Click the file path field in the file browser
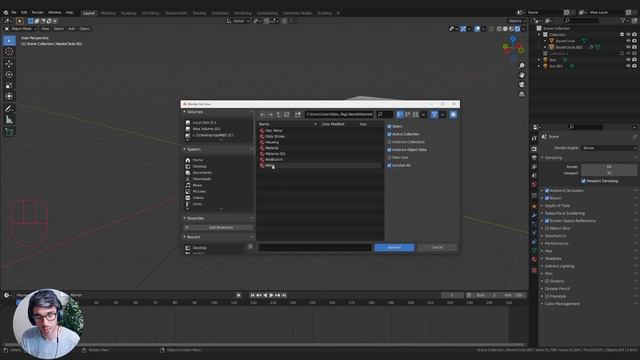Screen dimensions: 640x360 339,115
